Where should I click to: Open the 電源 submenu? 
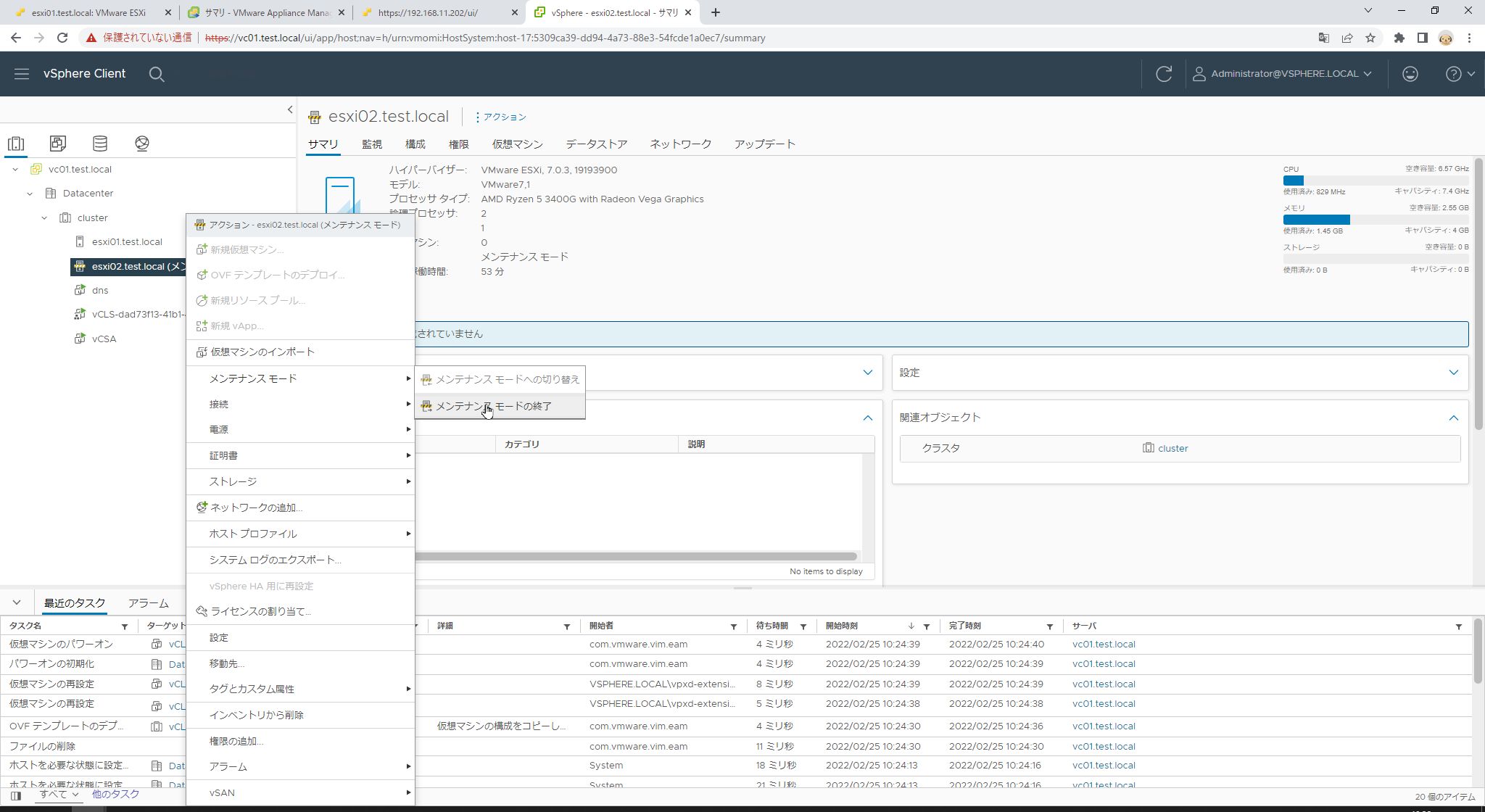click(x=300, y=429)
